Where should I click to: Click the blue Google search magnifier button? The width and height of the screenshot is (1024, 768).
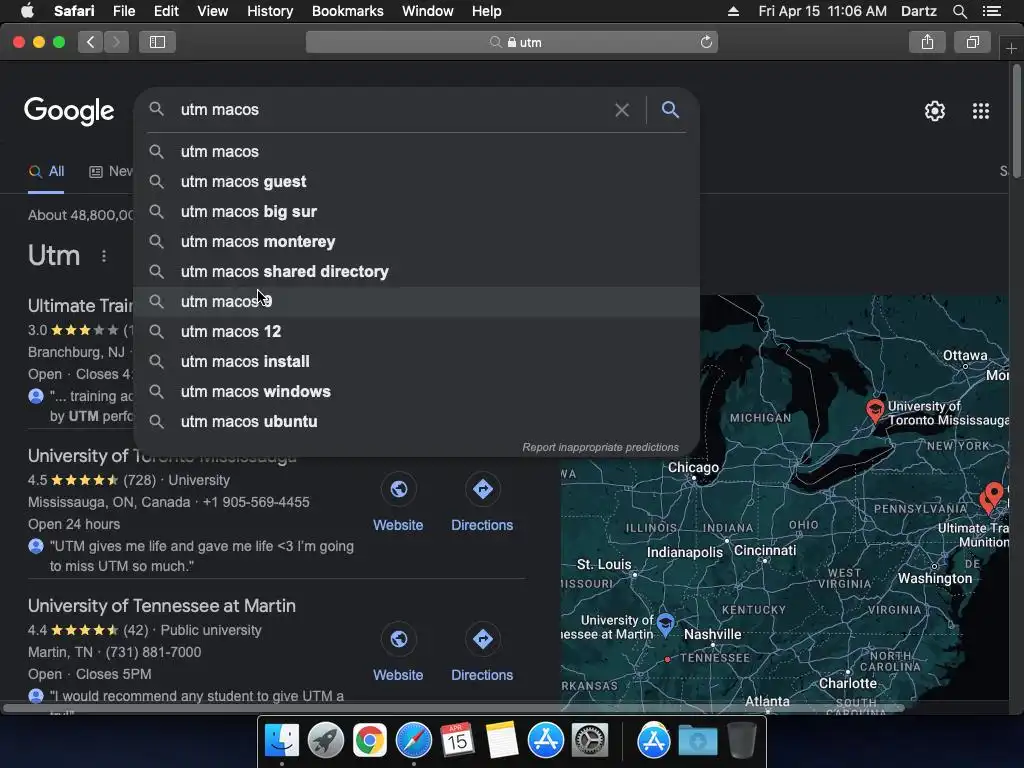click(670, 110)
